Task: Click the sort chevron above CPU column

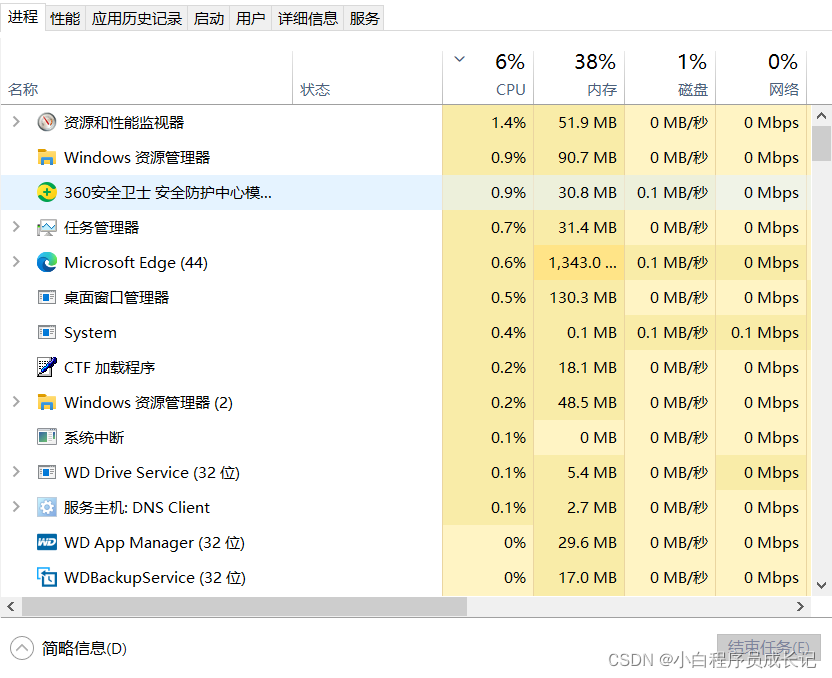Action: tap(460, 59)
